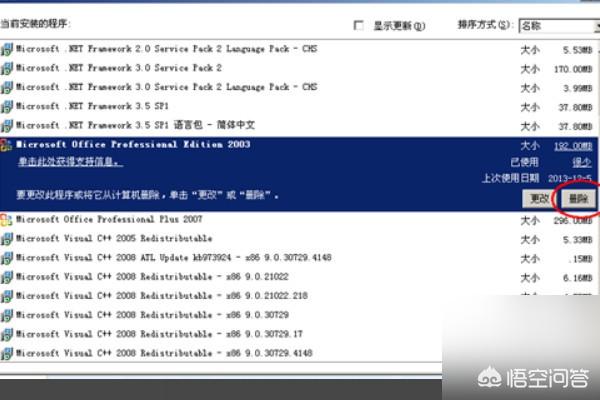Click the 6.16MB size value
This screenshot has width=600, height=400.
[577, 278]
